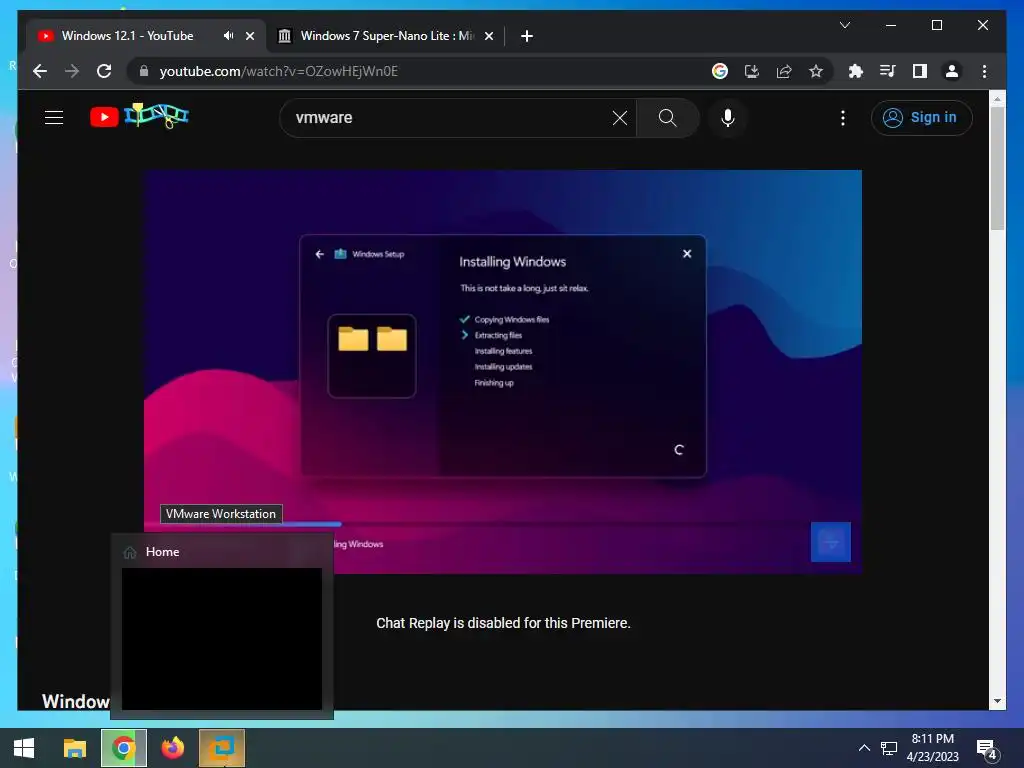Open taskbar clock and date
The width and height of the screenshot is (1024, 768).
[x=933, y=748]
